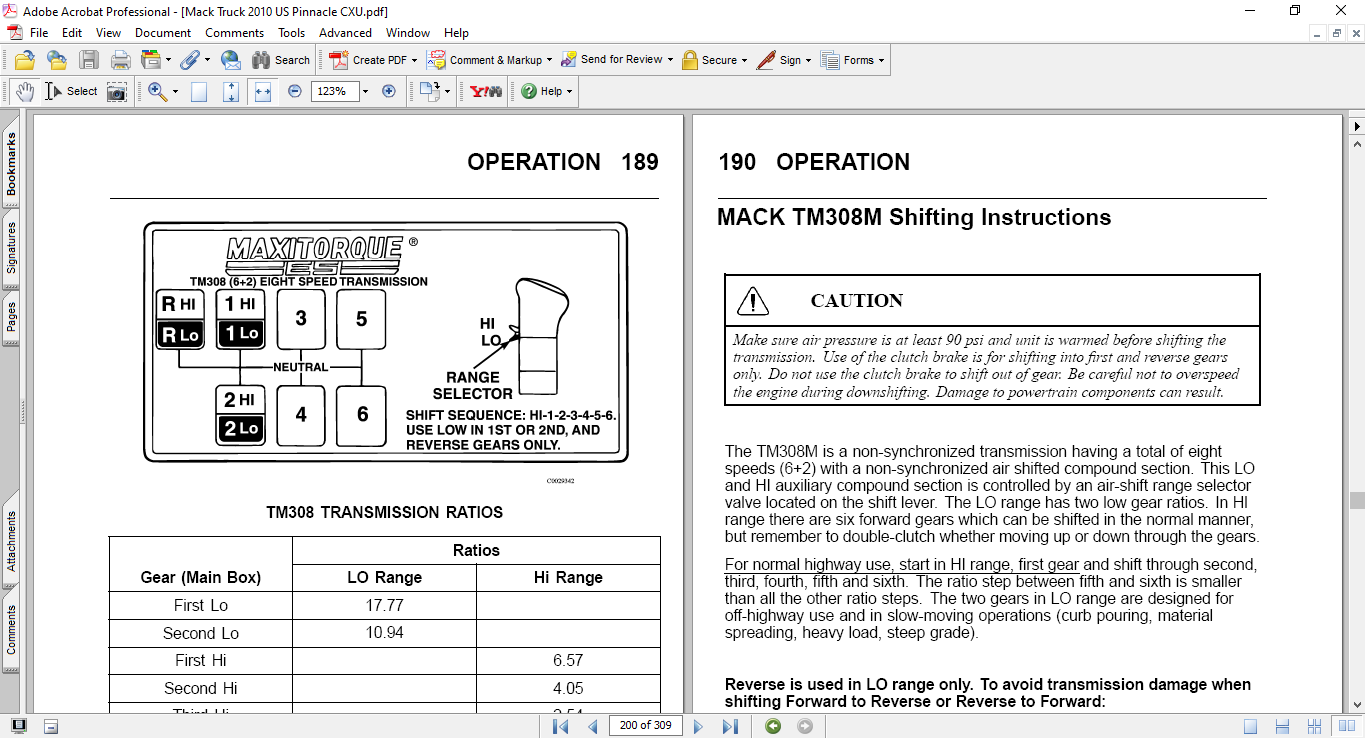Activate the Snapshot camera tool
Viewport: 1365px width, 738px height.
(117, 91)
